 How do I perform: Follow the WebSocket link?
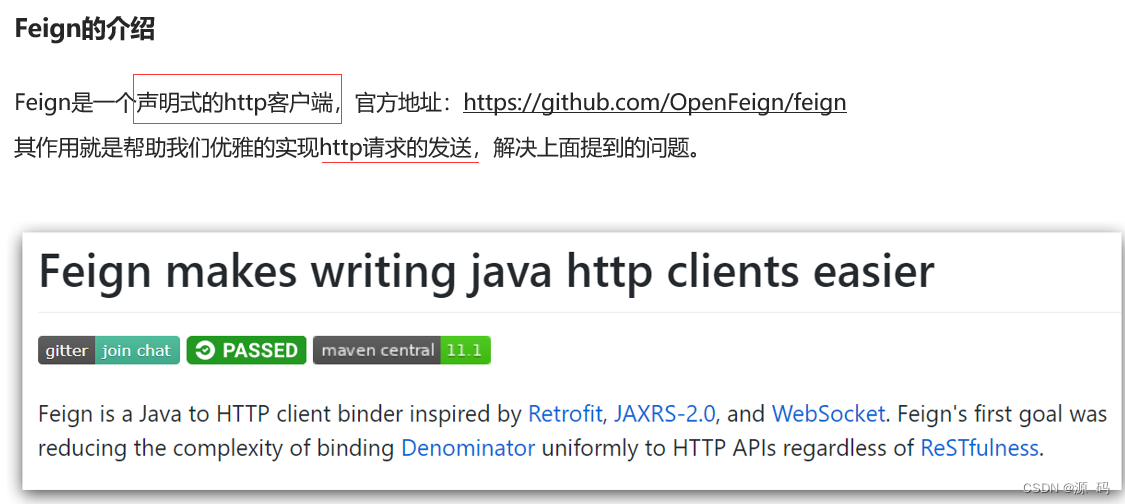[x=828, y=414]
